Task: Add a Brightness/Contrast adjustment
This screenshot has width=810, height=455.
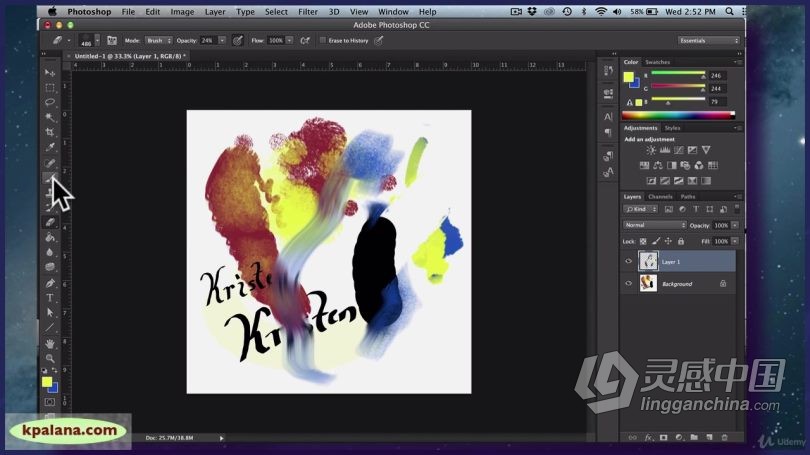Action: (651, 150)
